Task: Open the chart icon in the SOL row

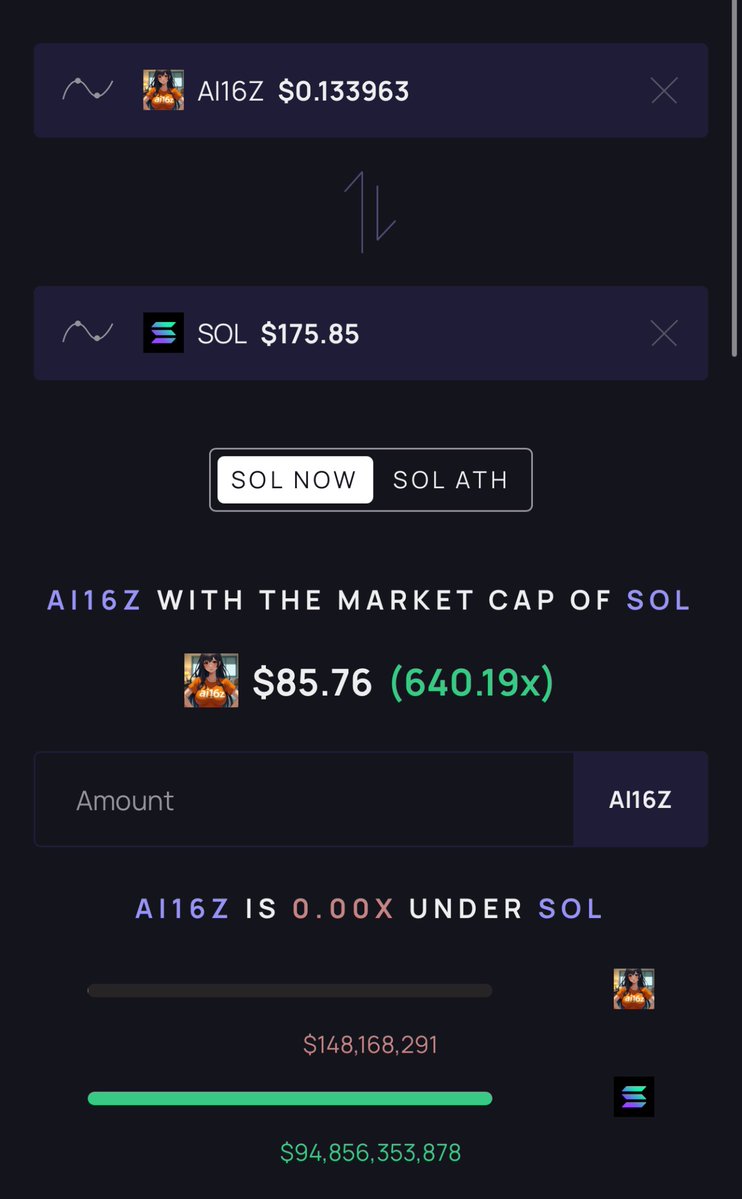Action: 87,333
